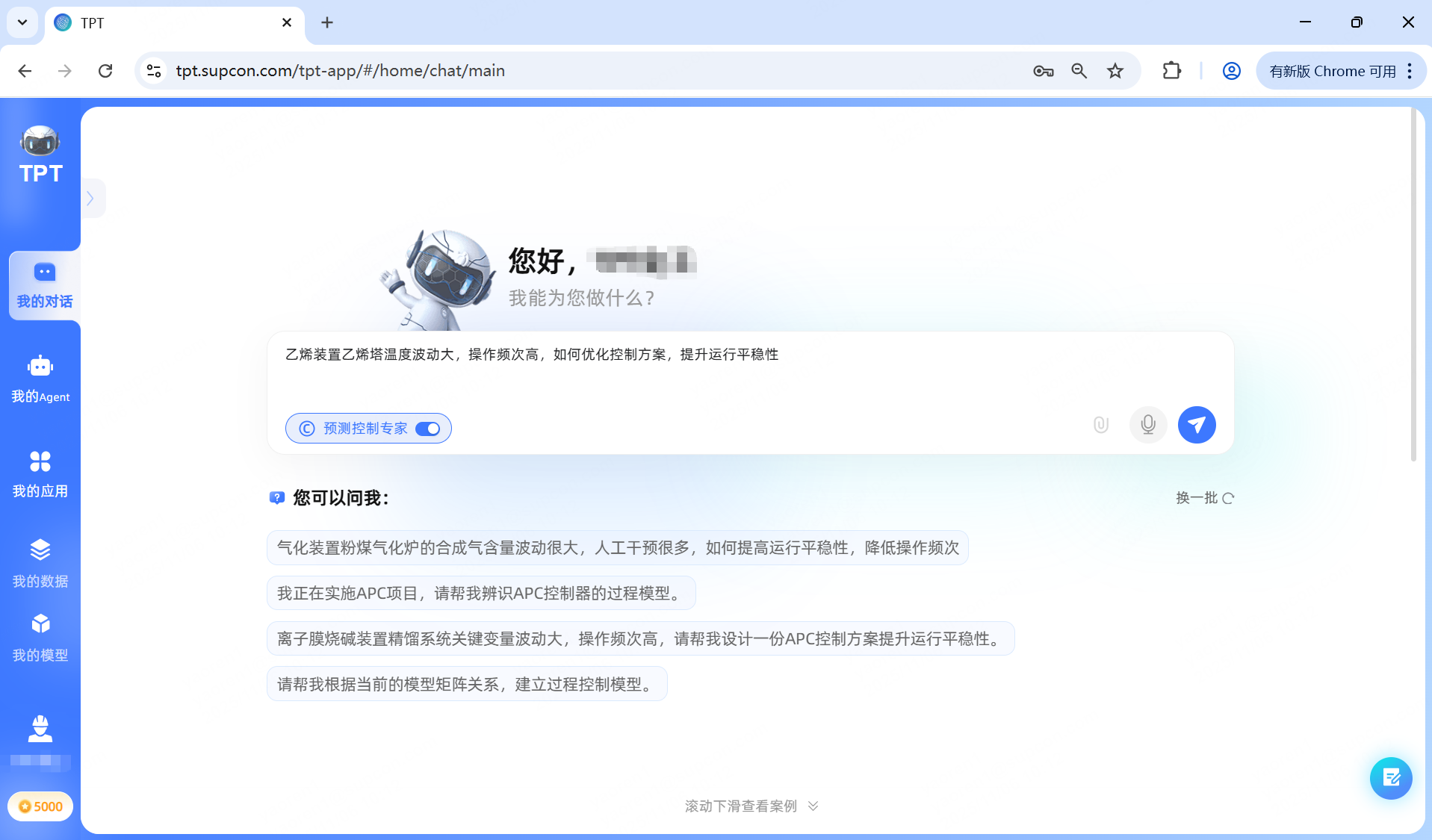Bookmark this page with the star icon
Image resolution: width=1432 pixels, height=840 pixels.
pos(1115,71)
